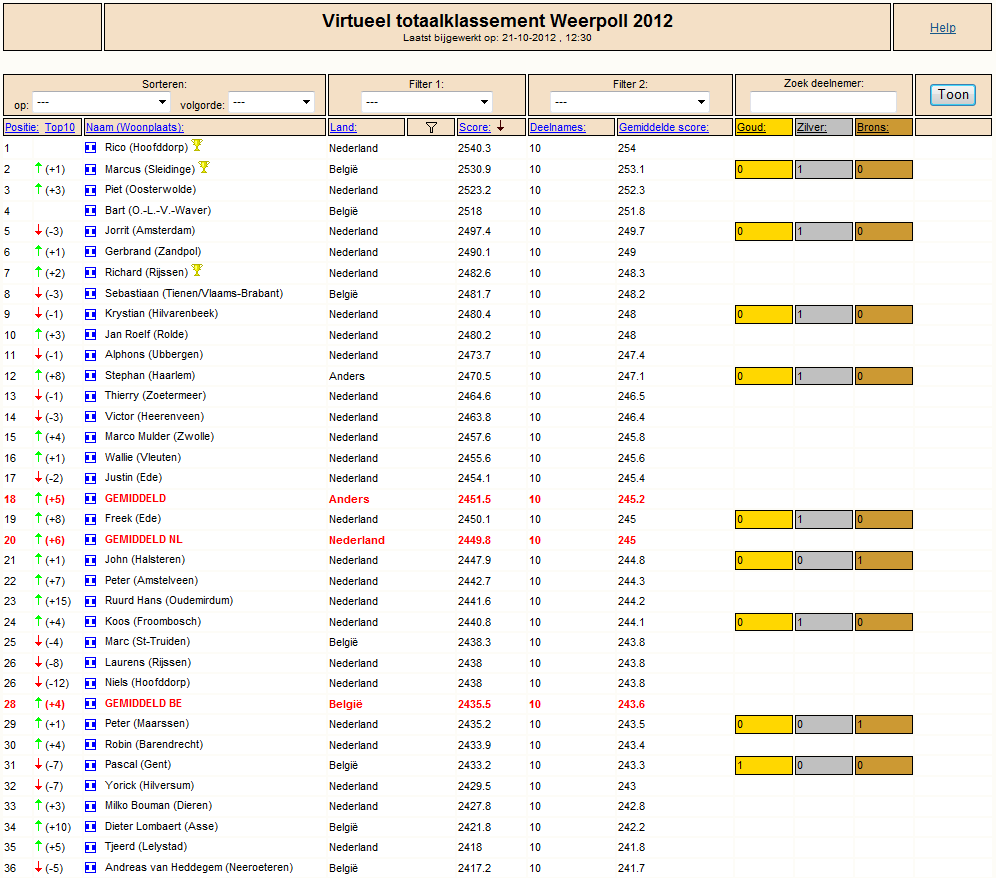
Task: Click the name Robin (Barendrecht)
Action: click(154, 744)
